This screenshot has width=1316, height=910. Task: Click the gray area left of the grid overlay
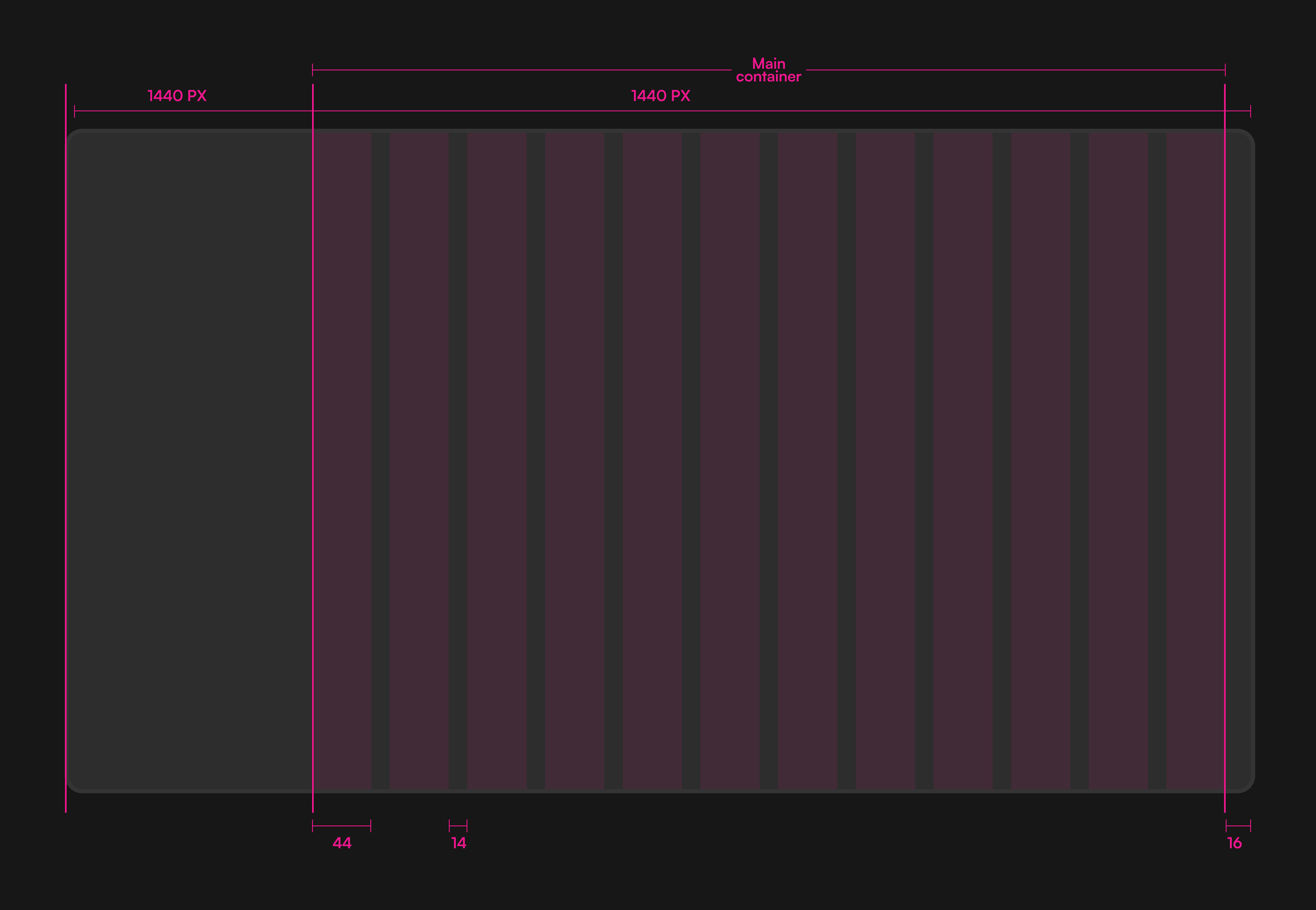[188, 456]
